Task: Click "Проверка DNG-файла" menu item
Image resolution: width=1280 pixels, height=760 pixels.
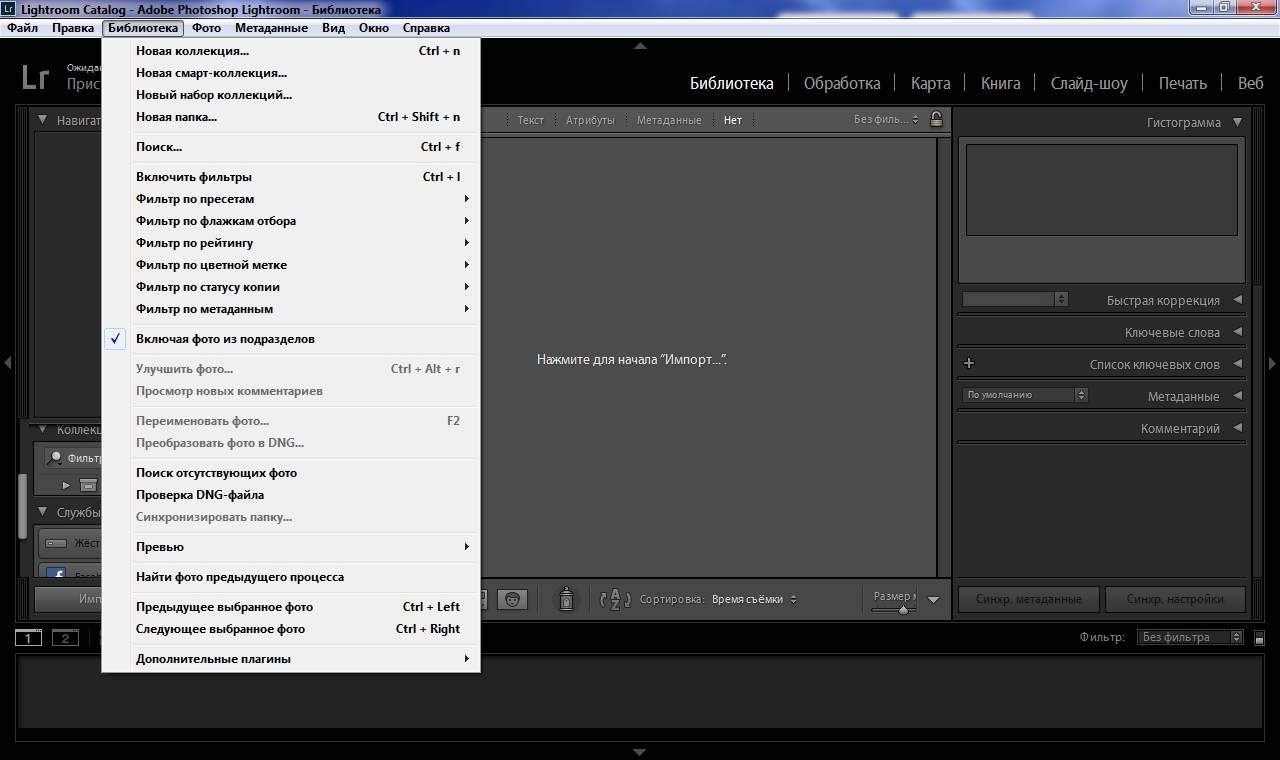Action: click(x=291, y=495)
